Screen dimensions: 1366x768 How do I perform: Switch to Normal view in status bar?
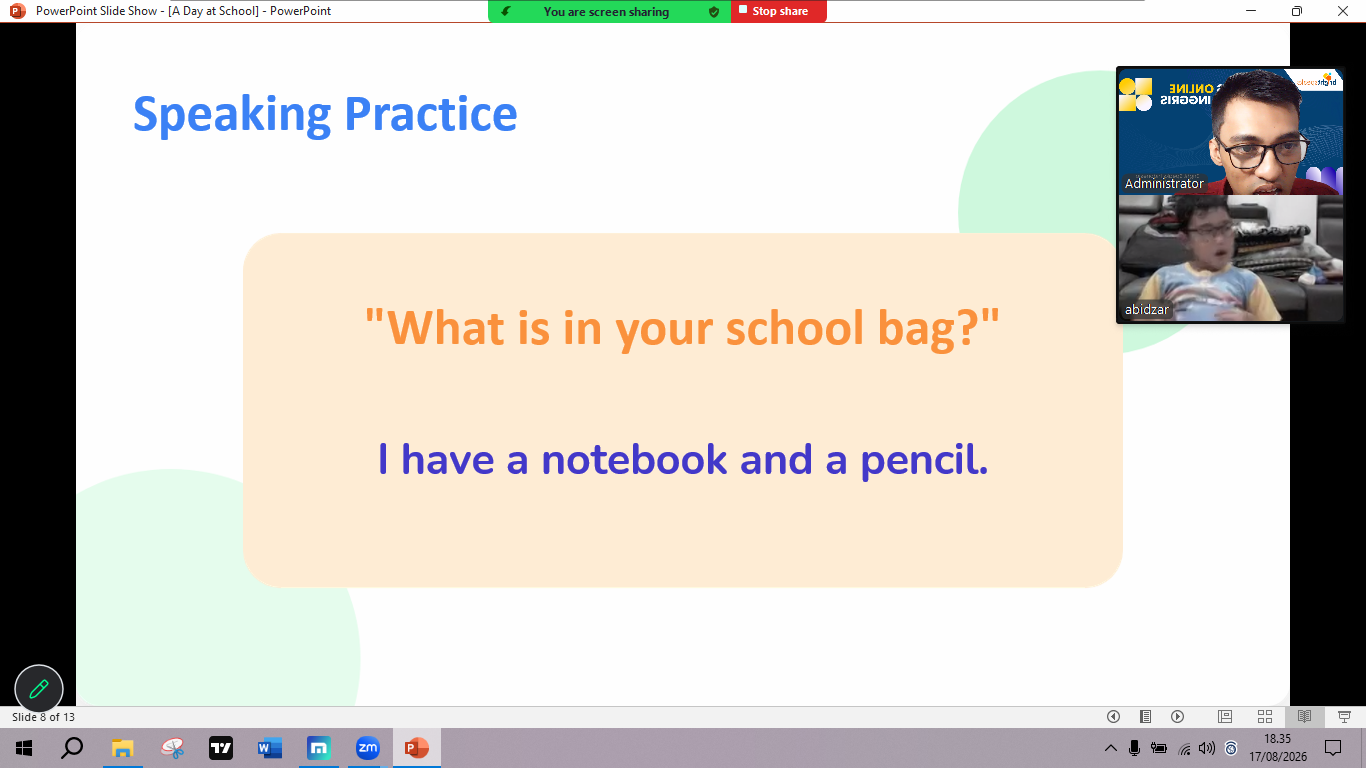(1224, 717)
